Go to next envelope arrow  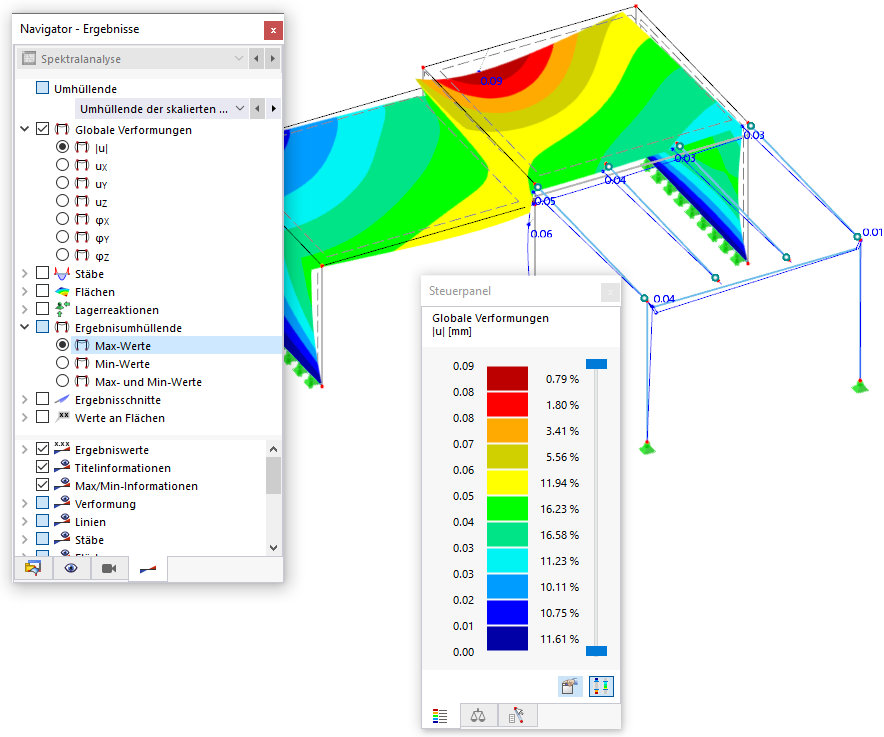tap(274, 108)
